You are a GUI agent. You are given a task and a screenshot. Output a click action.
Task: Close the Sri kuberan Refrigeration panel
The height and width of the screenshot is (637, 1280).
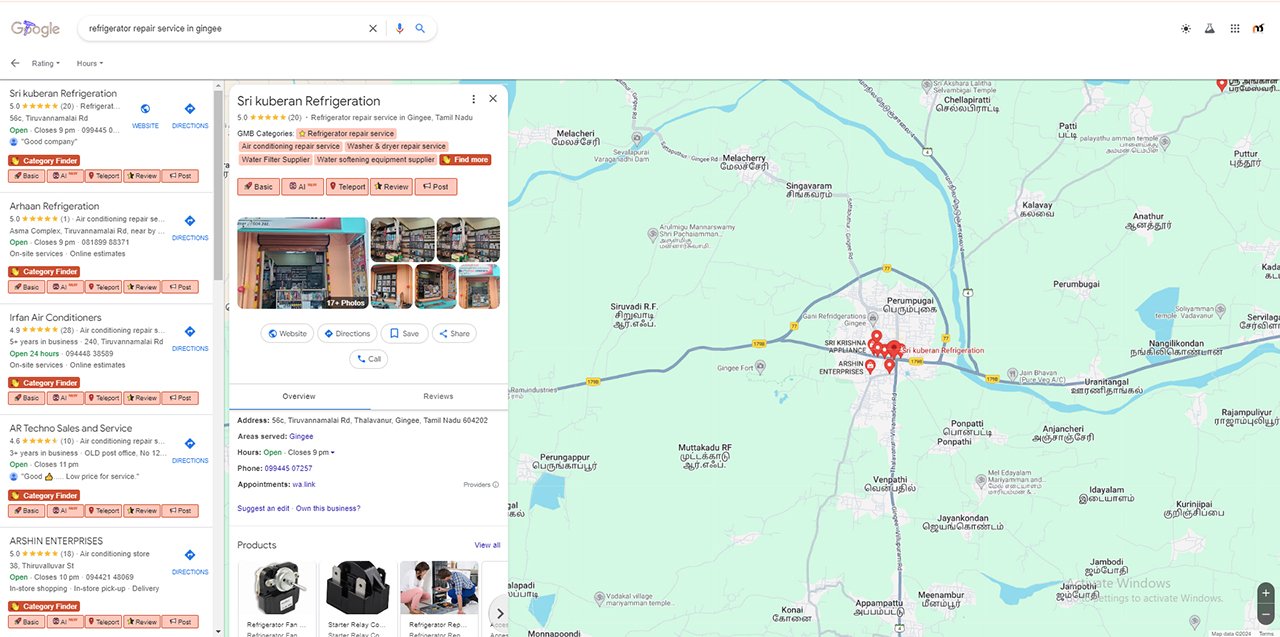[x=493, y=99]
